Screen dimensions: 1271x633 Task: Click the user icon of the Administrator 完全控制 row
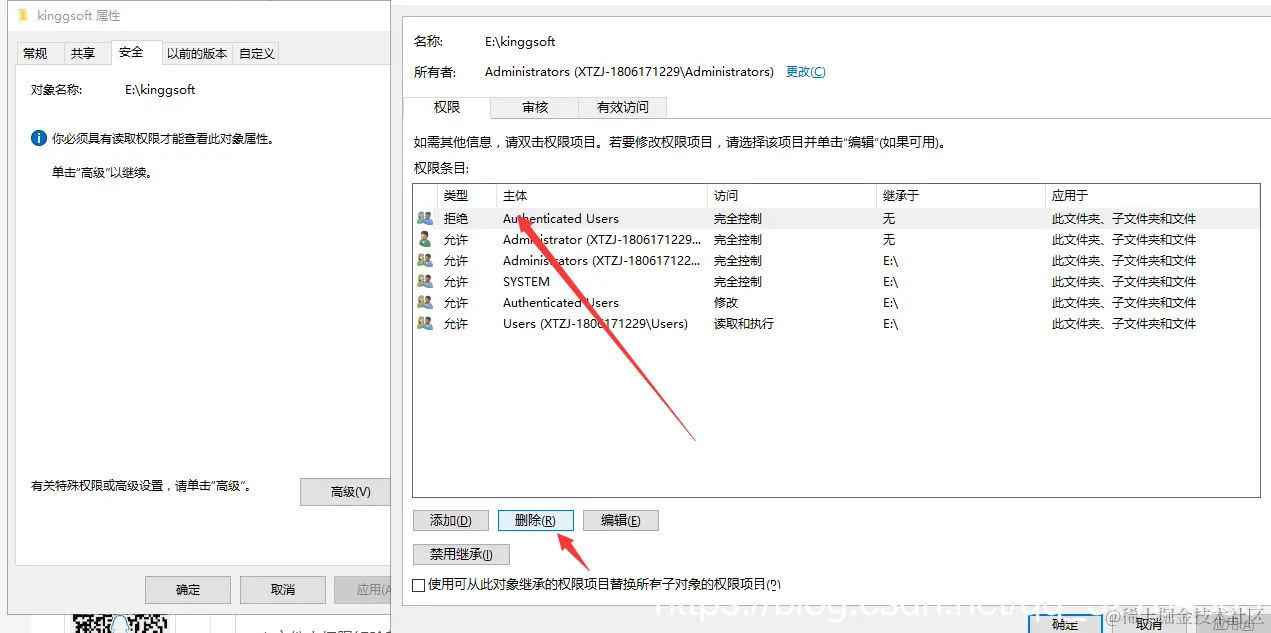(x=425, y=239)
